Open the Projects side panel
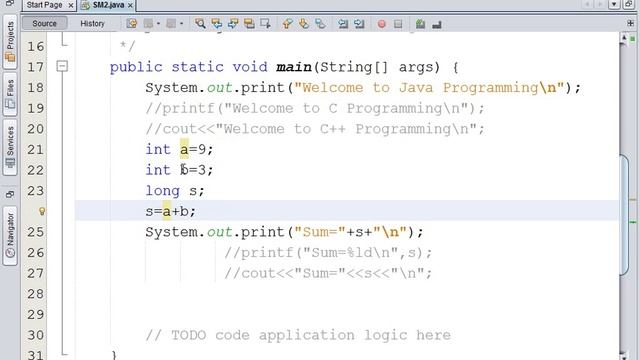Screen dimensions: 640x360 [10, 41]
